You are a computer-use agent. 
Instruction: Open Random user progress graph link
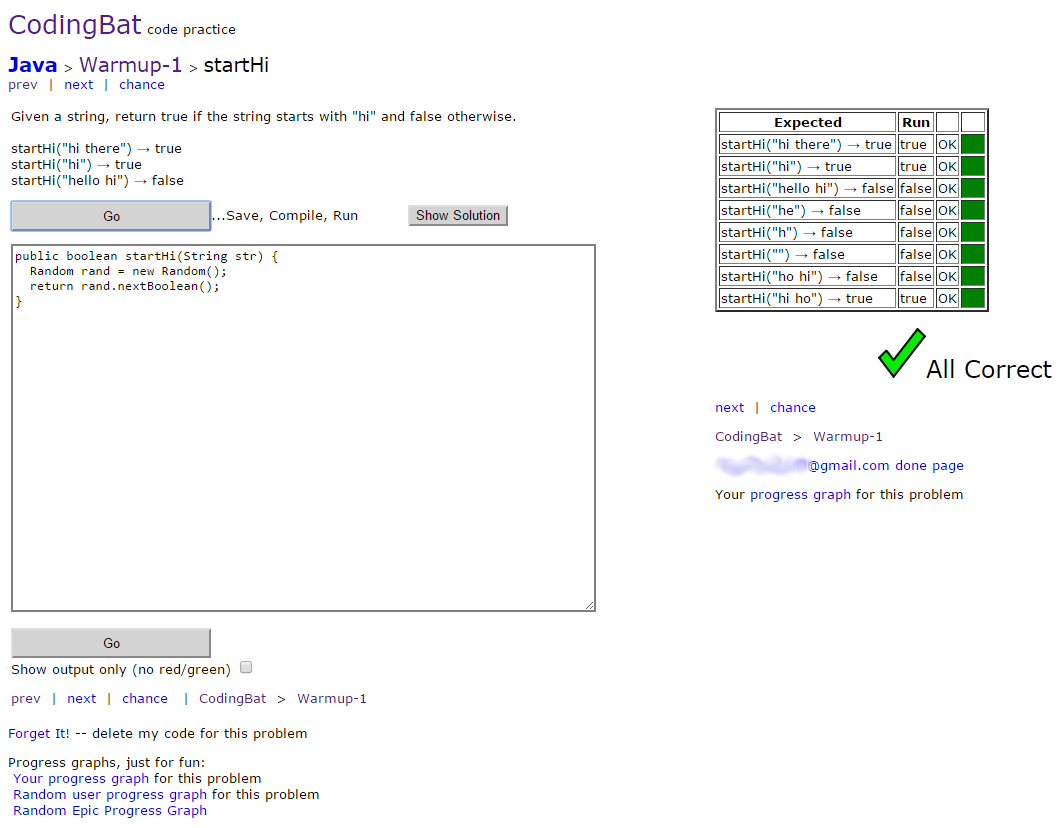(110, 794)
